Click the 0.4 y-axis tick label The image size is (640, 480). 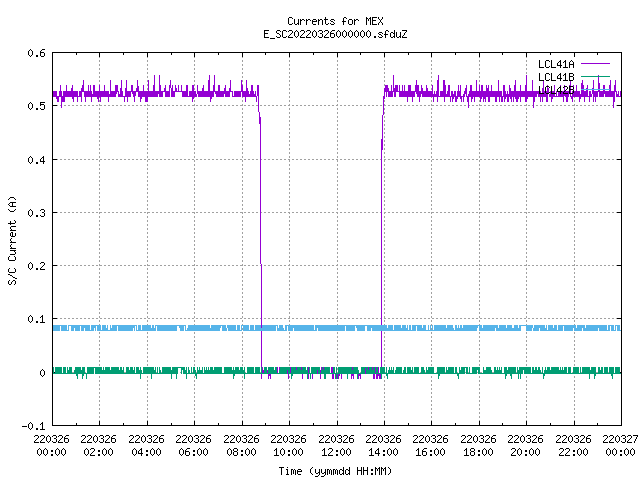pos(36,160)
